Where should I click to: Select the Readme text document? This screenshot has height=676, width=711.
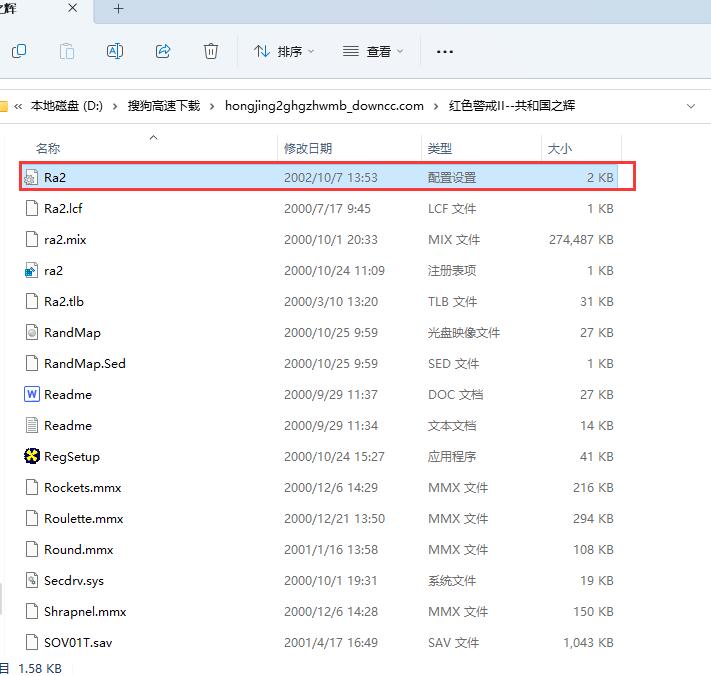pyautogui.click(x=321, y=425)
